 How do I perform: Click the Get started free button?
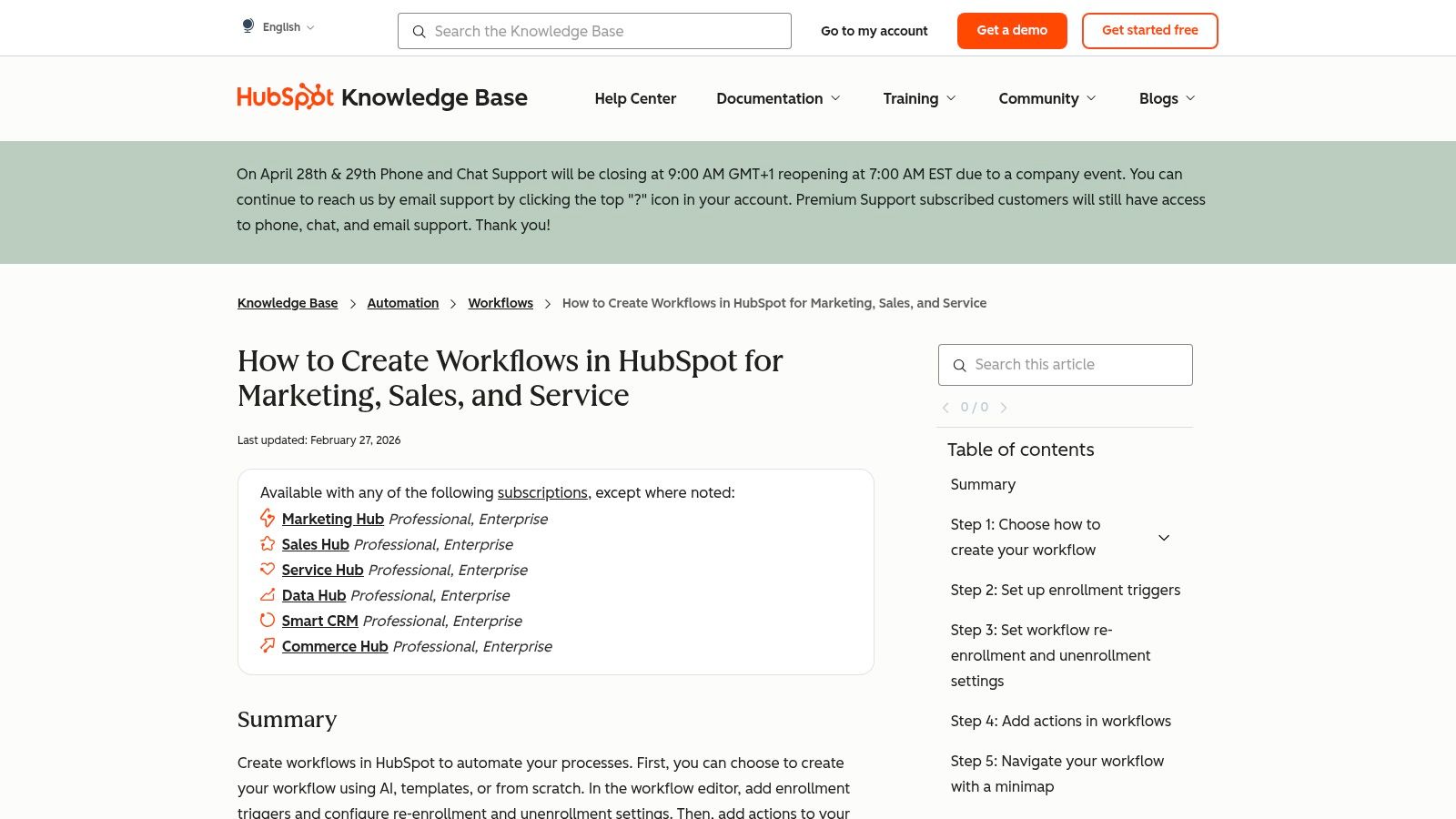pos(1149,31)
